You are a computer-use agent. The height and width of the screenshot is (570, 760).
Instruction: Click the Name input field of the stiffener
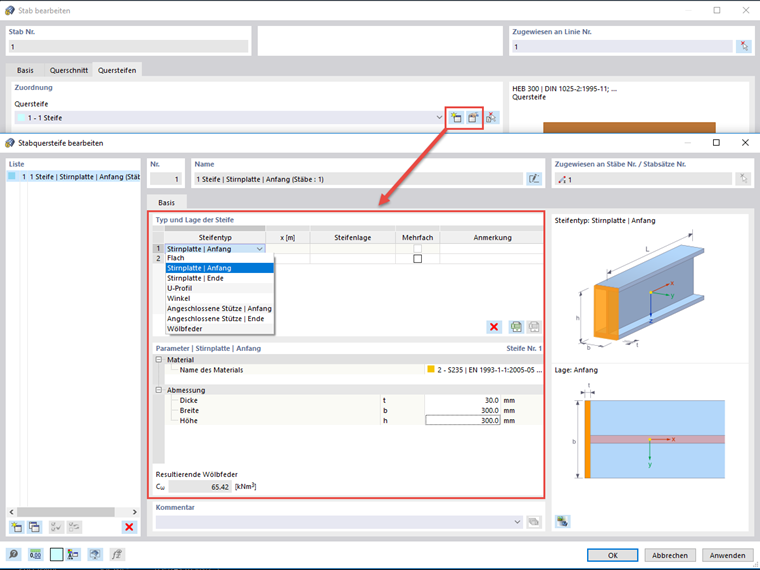click(358, 179)
